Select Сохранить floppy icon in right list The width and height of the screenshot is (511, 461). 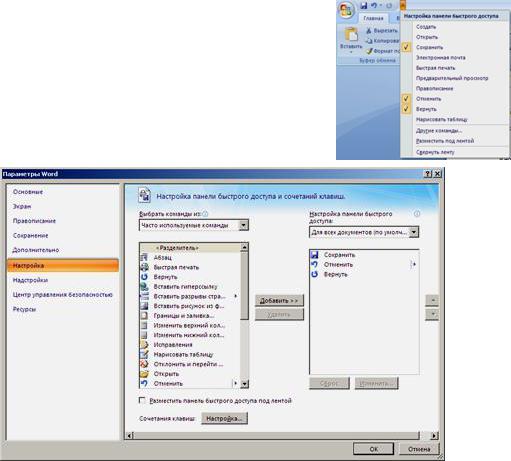pos(314,255)
